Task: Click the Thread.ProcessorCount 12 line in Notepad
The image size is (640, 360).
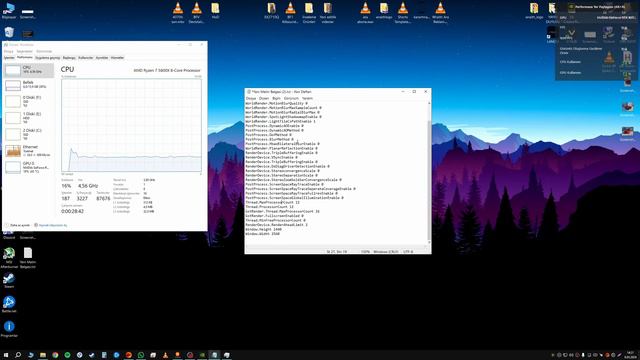Action: 269,207
